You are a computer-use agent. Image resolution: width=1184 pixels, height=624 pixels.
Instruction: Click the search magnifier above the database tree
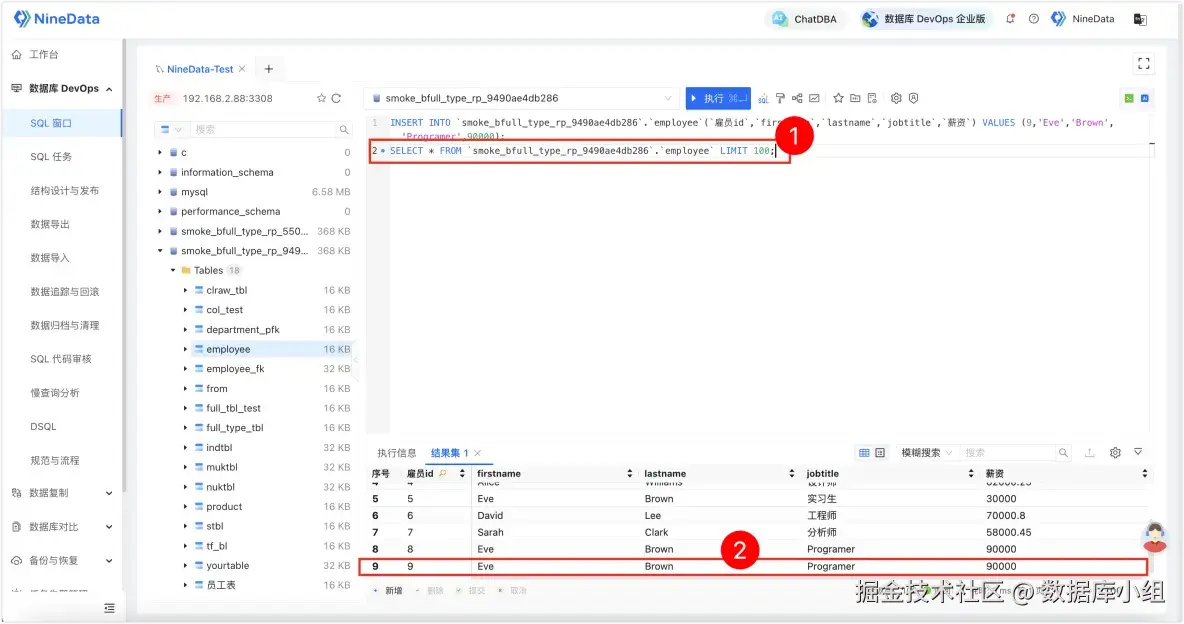point(345,129)
